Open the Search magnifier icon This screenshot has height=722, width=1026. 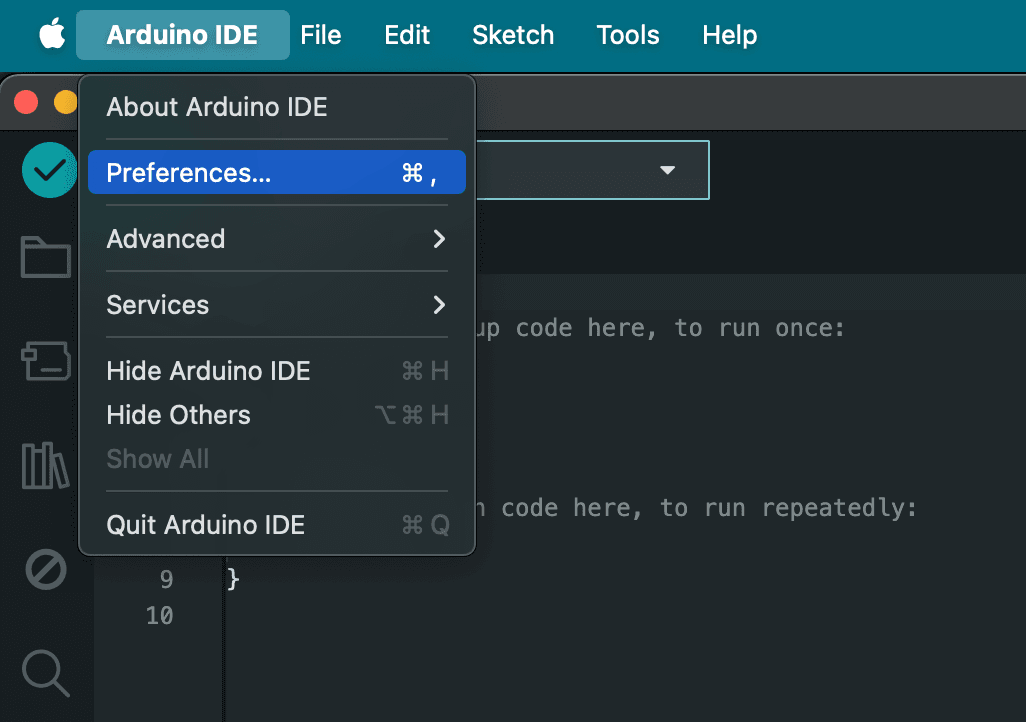pos(46,673)
